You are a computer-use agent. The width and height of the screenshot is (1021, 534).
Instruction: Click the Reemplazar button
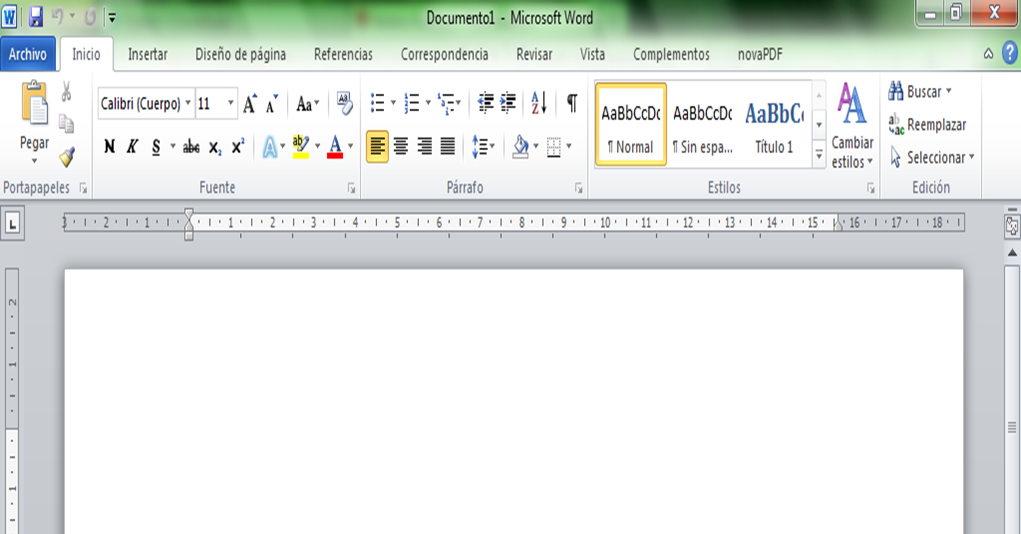[x=927, y=125]
